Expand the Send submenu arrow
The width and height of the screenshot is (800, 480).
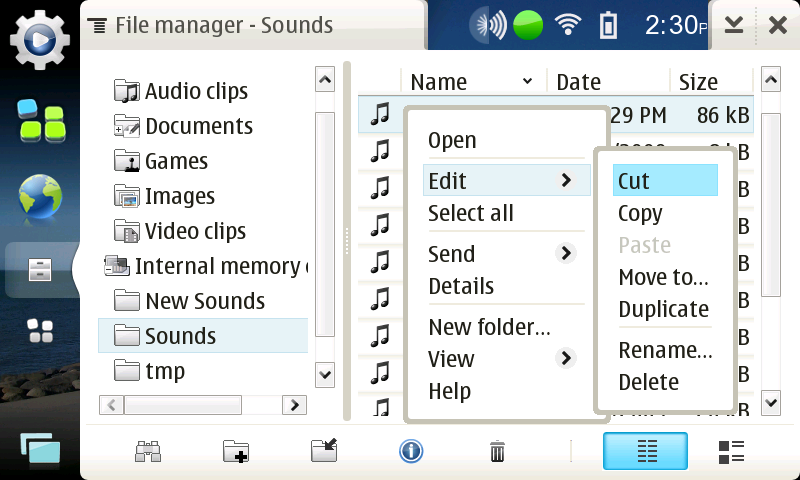tap(566, 254)
